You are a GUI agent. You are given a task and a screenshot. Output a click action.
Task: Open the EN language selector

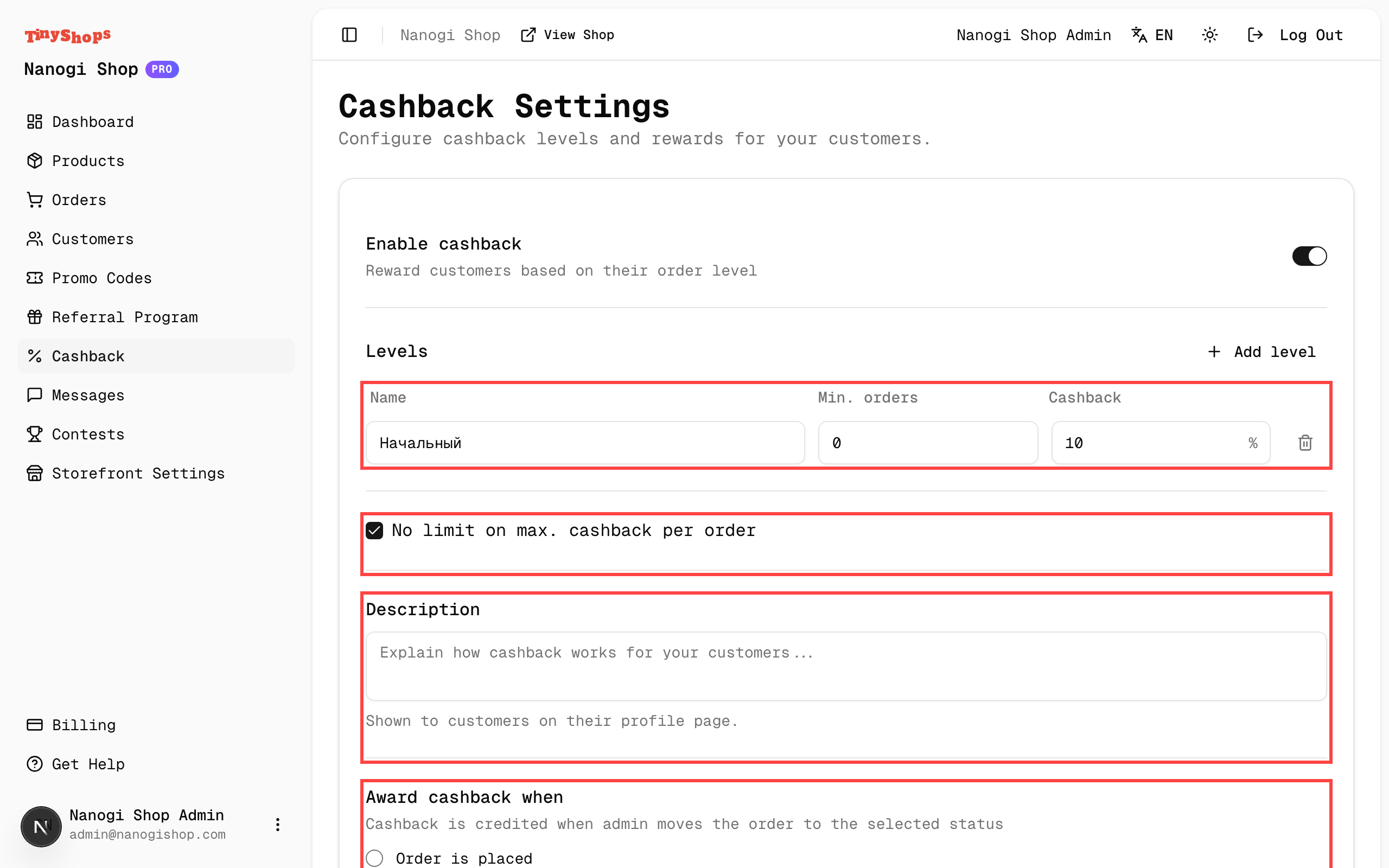click(1152, 35)
